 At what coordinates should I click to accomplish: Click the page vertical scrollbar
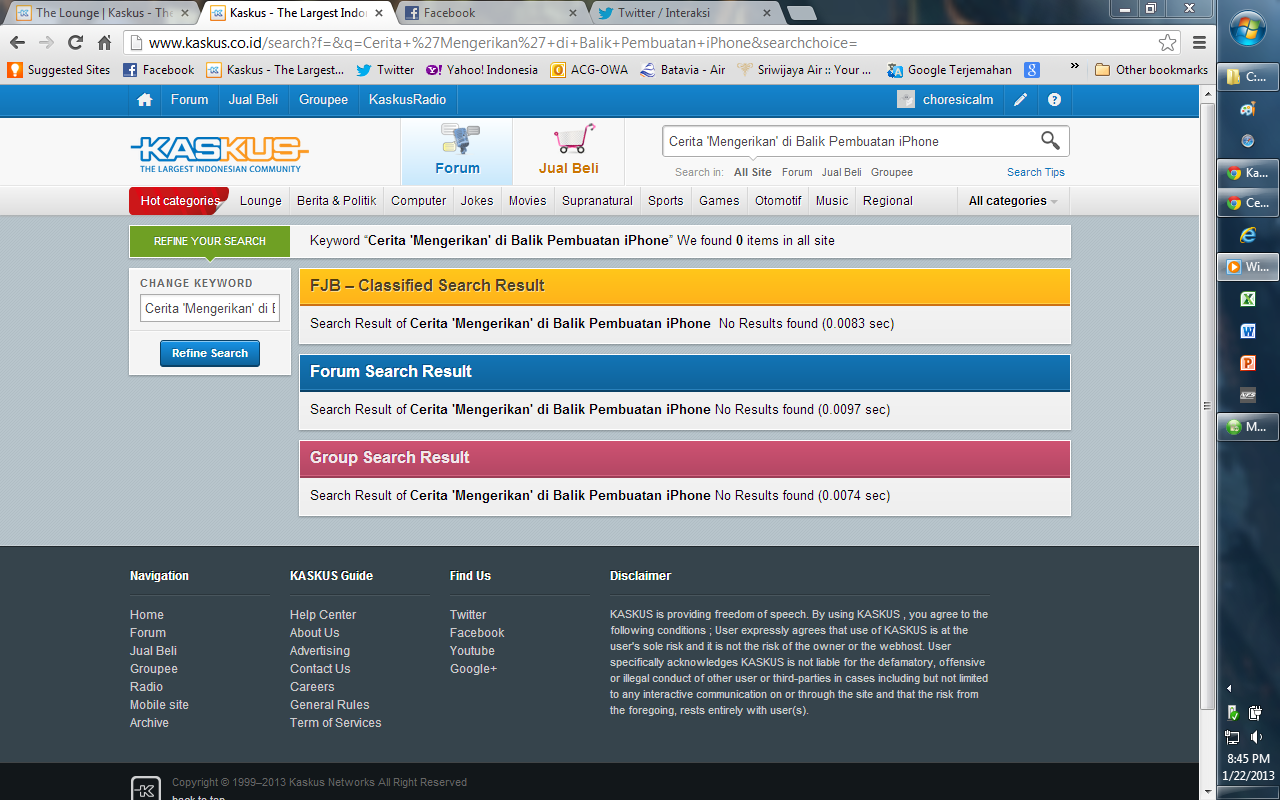coord(1207,405)
